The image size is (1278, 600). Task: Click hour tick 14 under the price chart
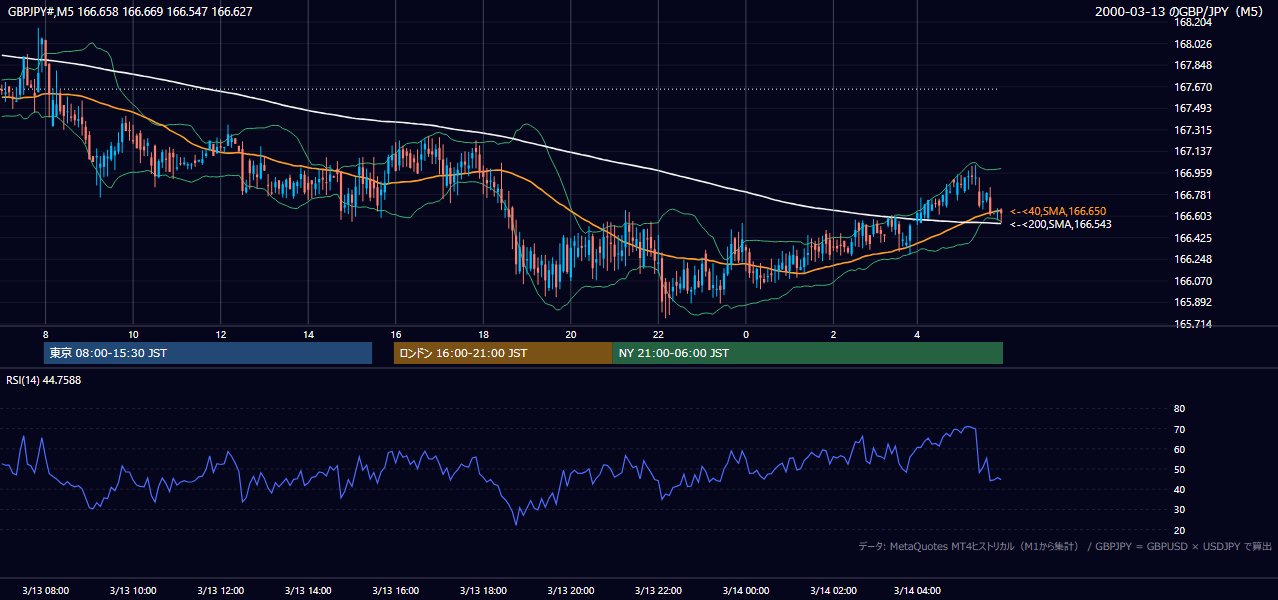click(x=308, y=334)
